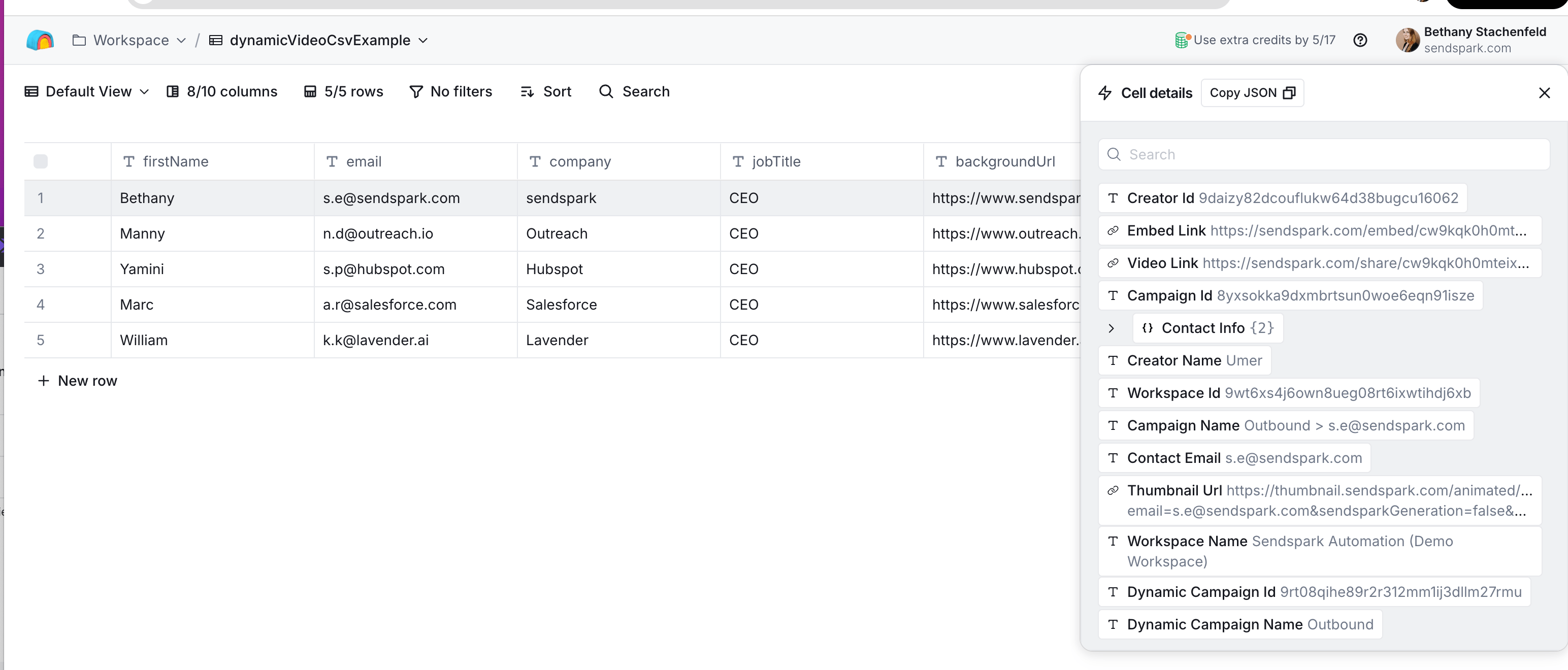Viewport: 1568px width, 670px height.
Task: Click Bethany Stachenfeld's profile avatar
Action: coord(1408,40)
